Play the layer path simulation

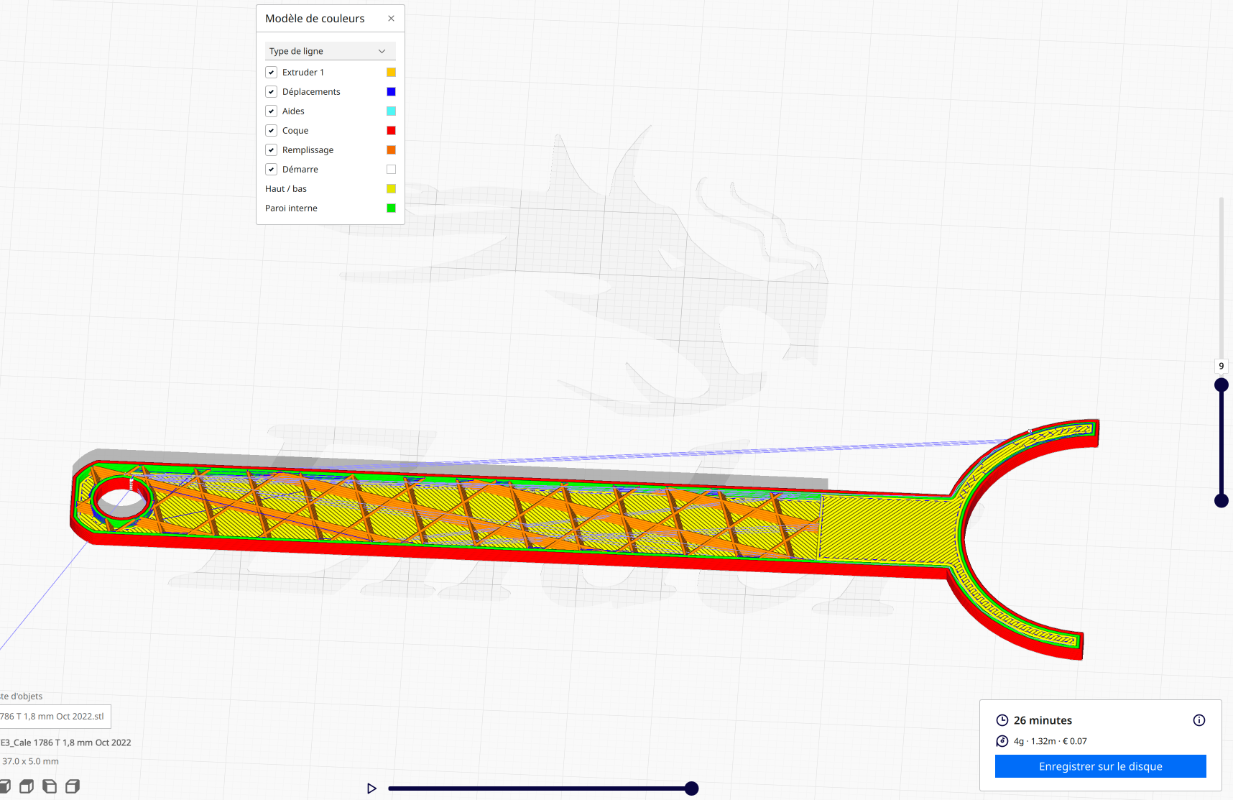(x=371, y=788)
